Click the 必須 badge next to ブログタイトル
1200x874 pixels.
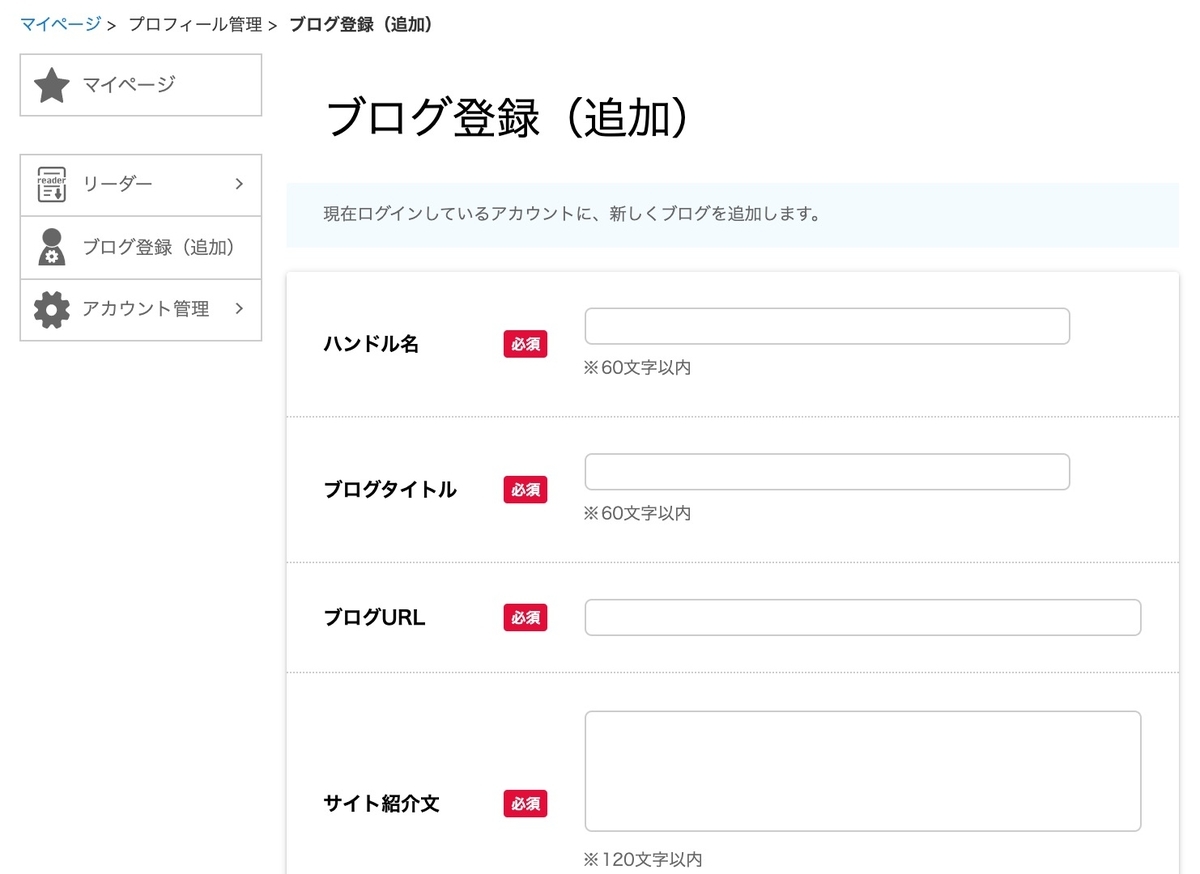(525, 490)
